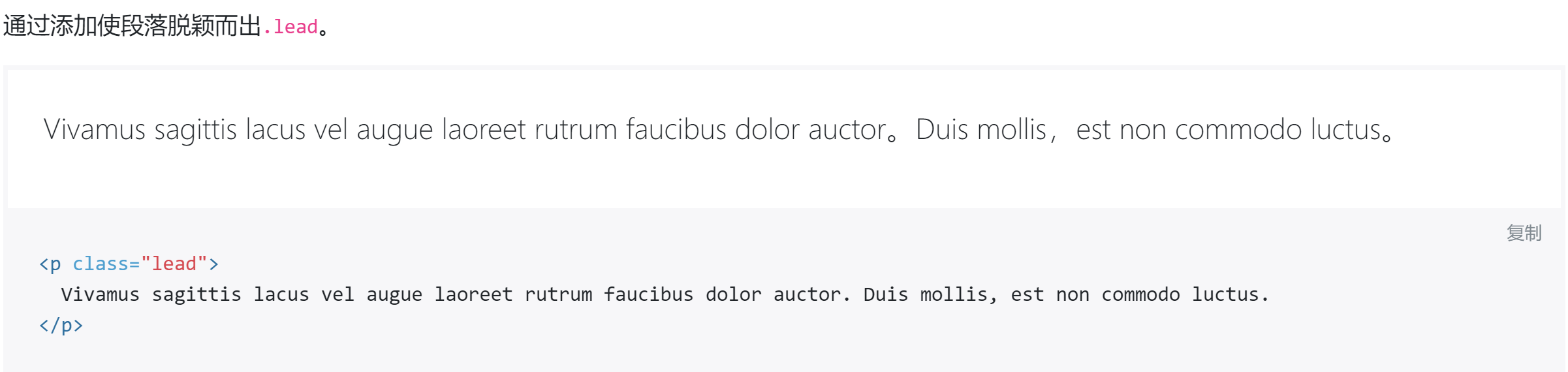
Task: Click "faucibus" in the code snippet
Action: pos(648,294)
